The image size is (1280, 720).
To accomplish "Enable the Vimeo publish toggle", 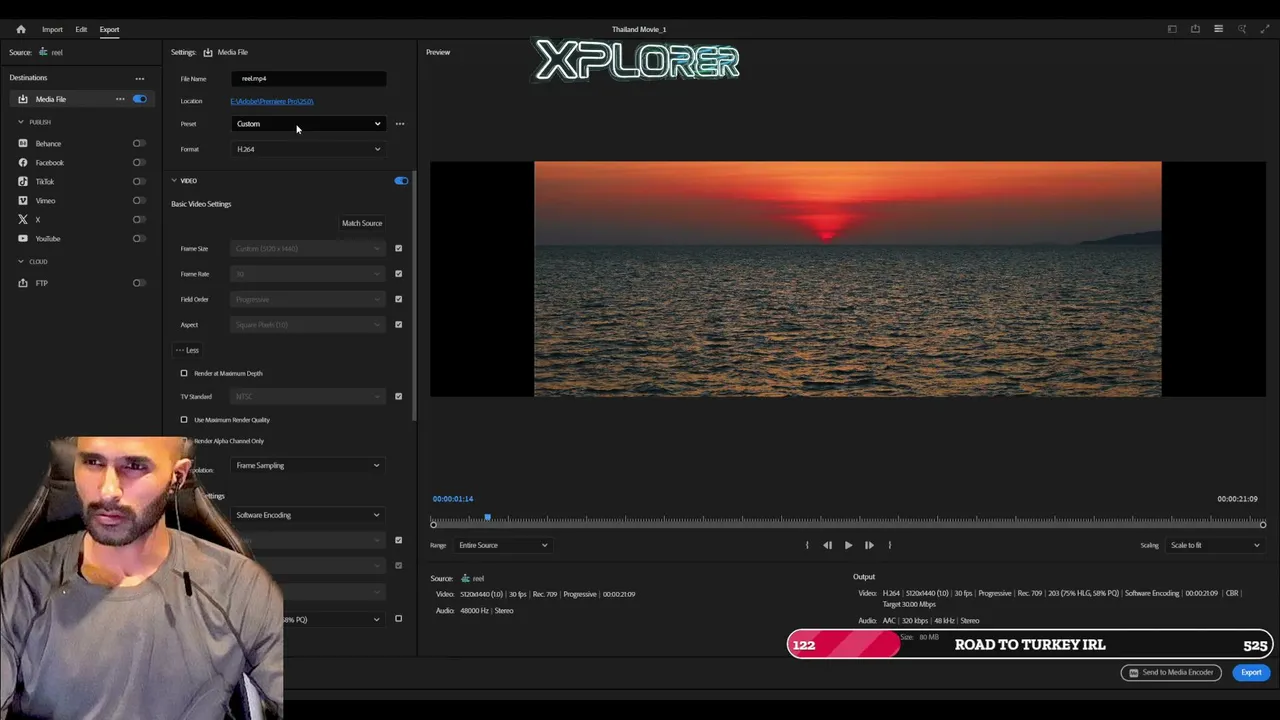I will (x=139, y=200).
